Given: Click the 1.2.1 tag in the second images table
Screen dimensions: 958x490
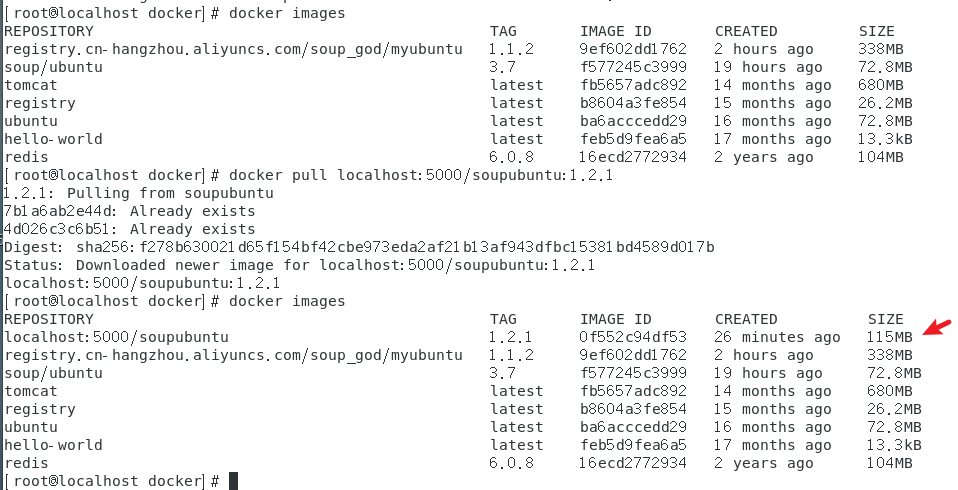Looking at the screenshot, I should [x=511, y=337].
